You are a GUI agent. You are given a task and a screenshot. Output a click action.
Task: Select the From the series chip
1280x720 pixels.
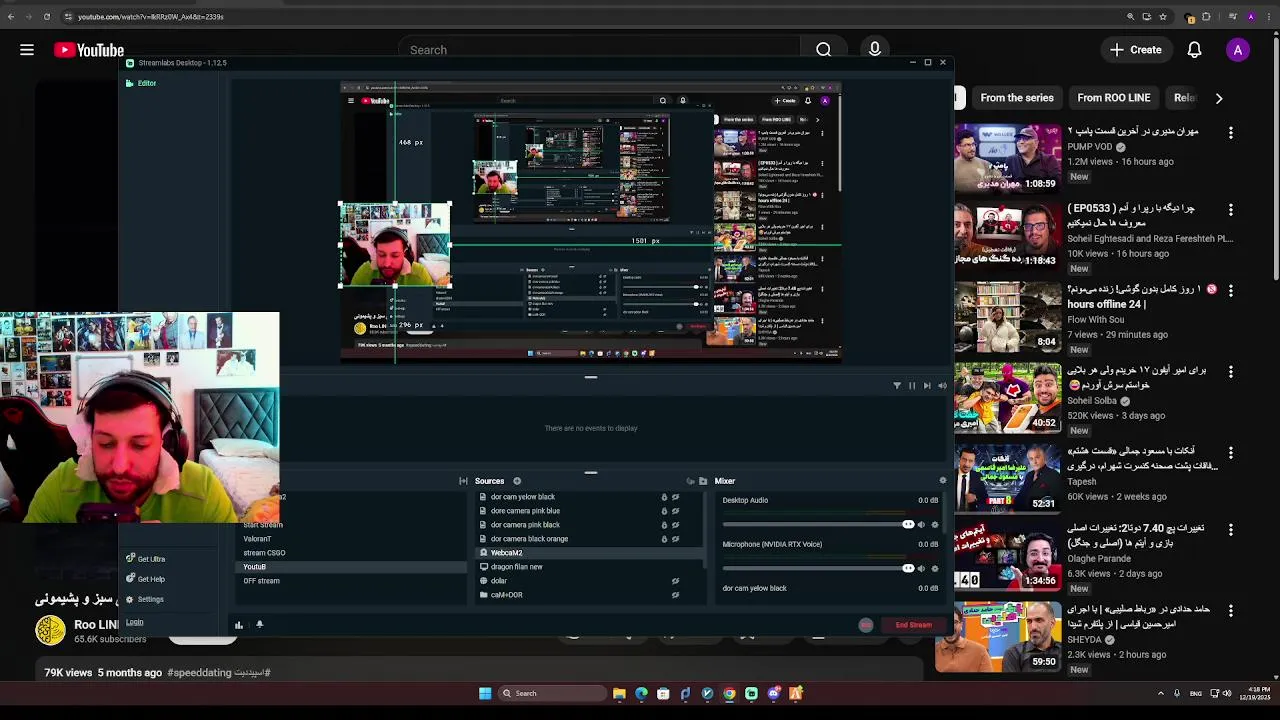[1016, 98]
